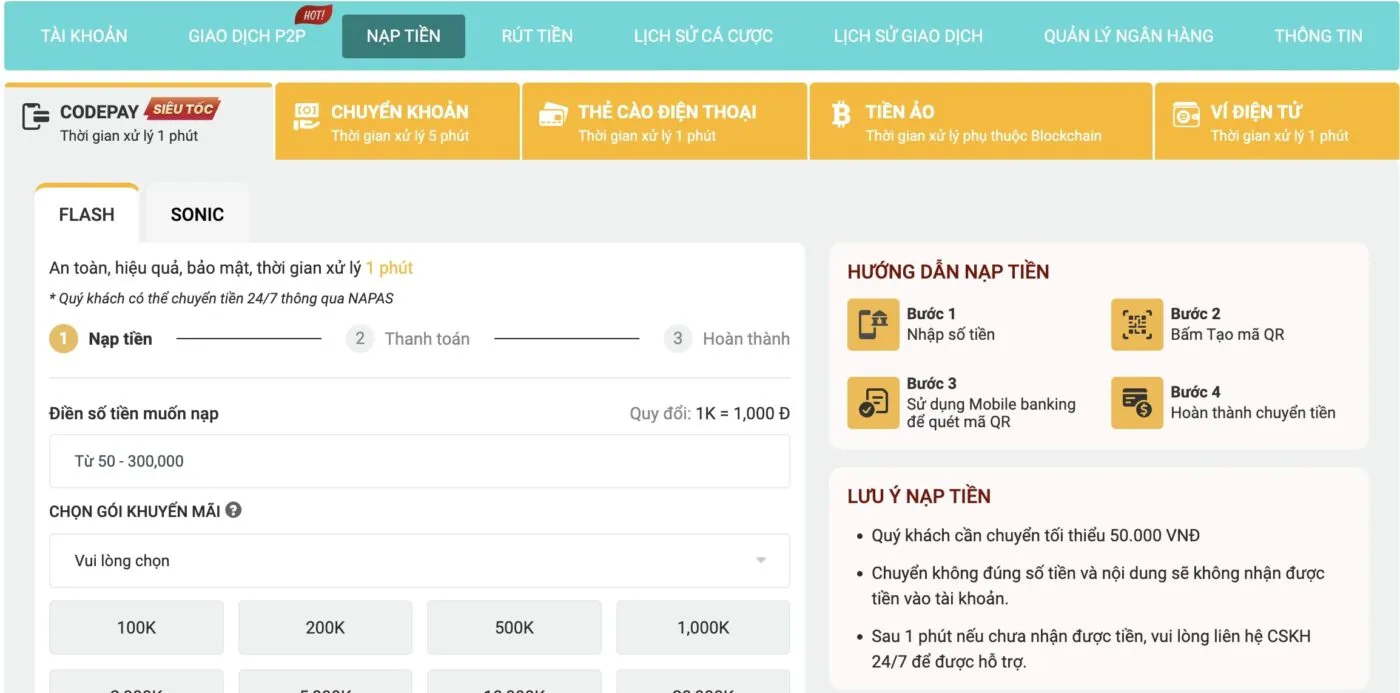Click the Bước 1 enter-amount icon
The image size is (1400, 693).
[873, 324]
